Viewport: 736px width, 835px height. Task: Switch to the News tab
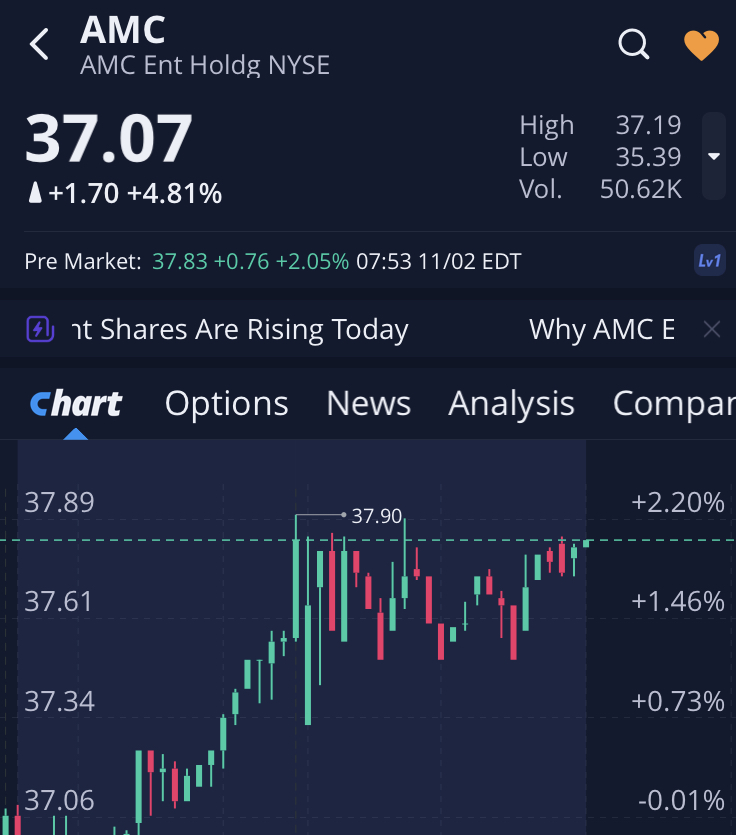(368, 403)
